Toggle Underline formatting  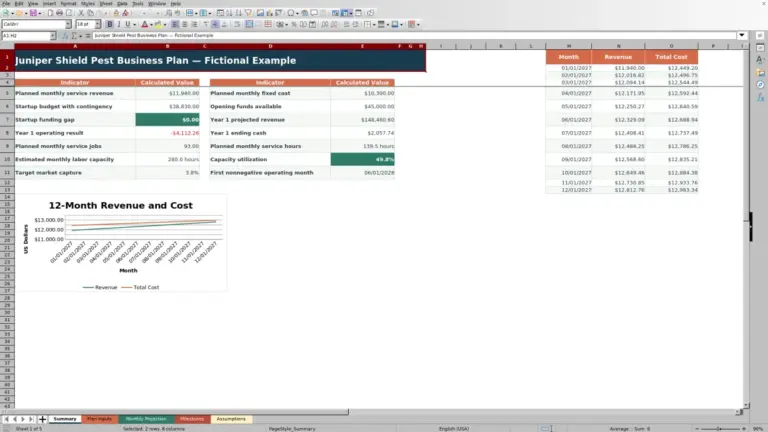point(128,24)
